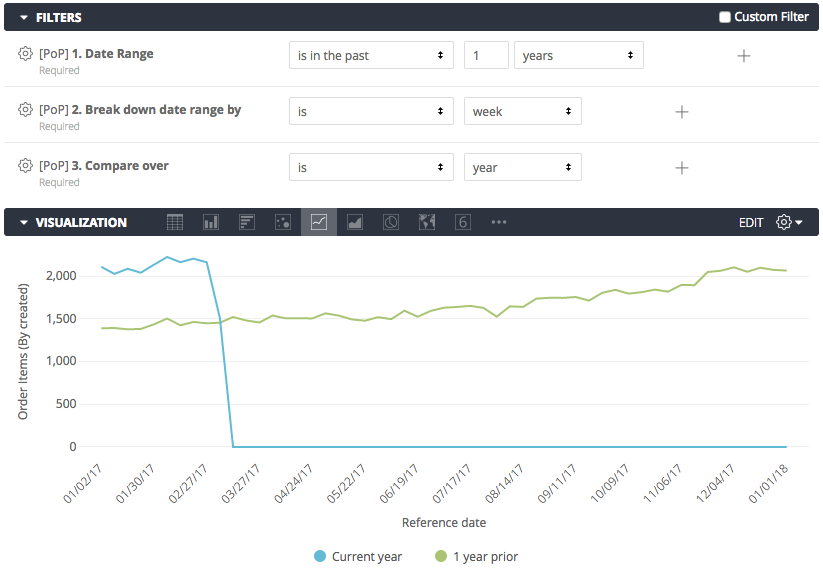The height and width of the screenshot is (569, 823).
Task: Select the scatterplot visualization icon
Action: pos(283,222)
